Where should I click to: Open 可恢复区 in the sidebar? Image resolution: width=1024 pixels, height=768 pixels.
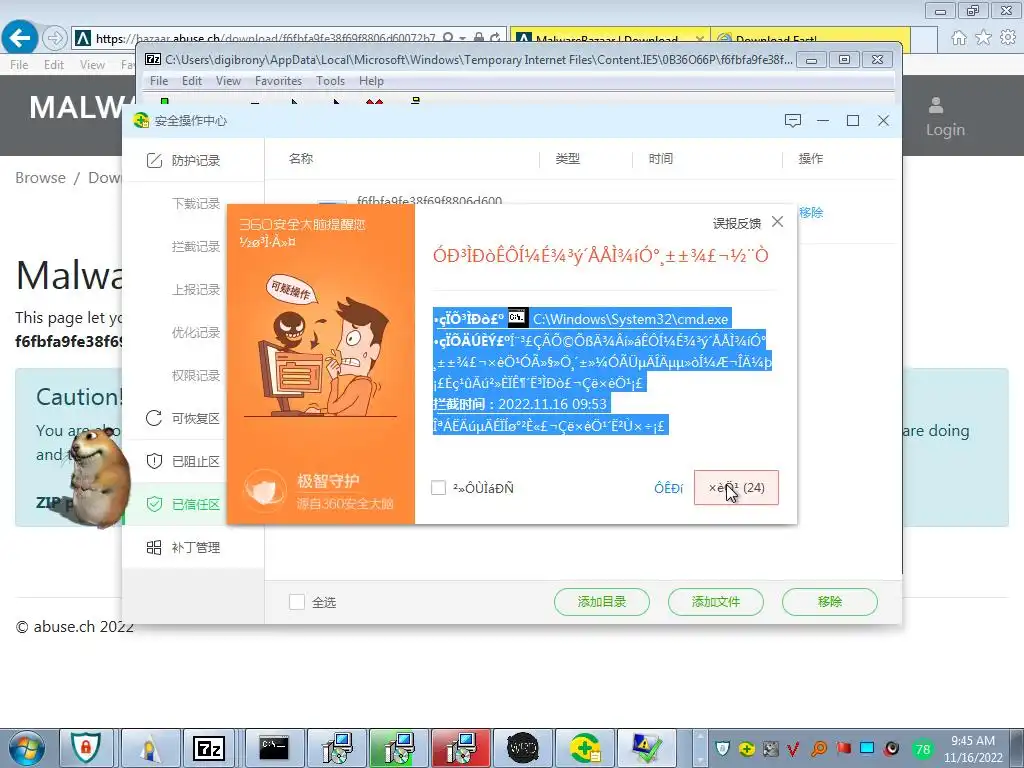click(x=193, y=419)
